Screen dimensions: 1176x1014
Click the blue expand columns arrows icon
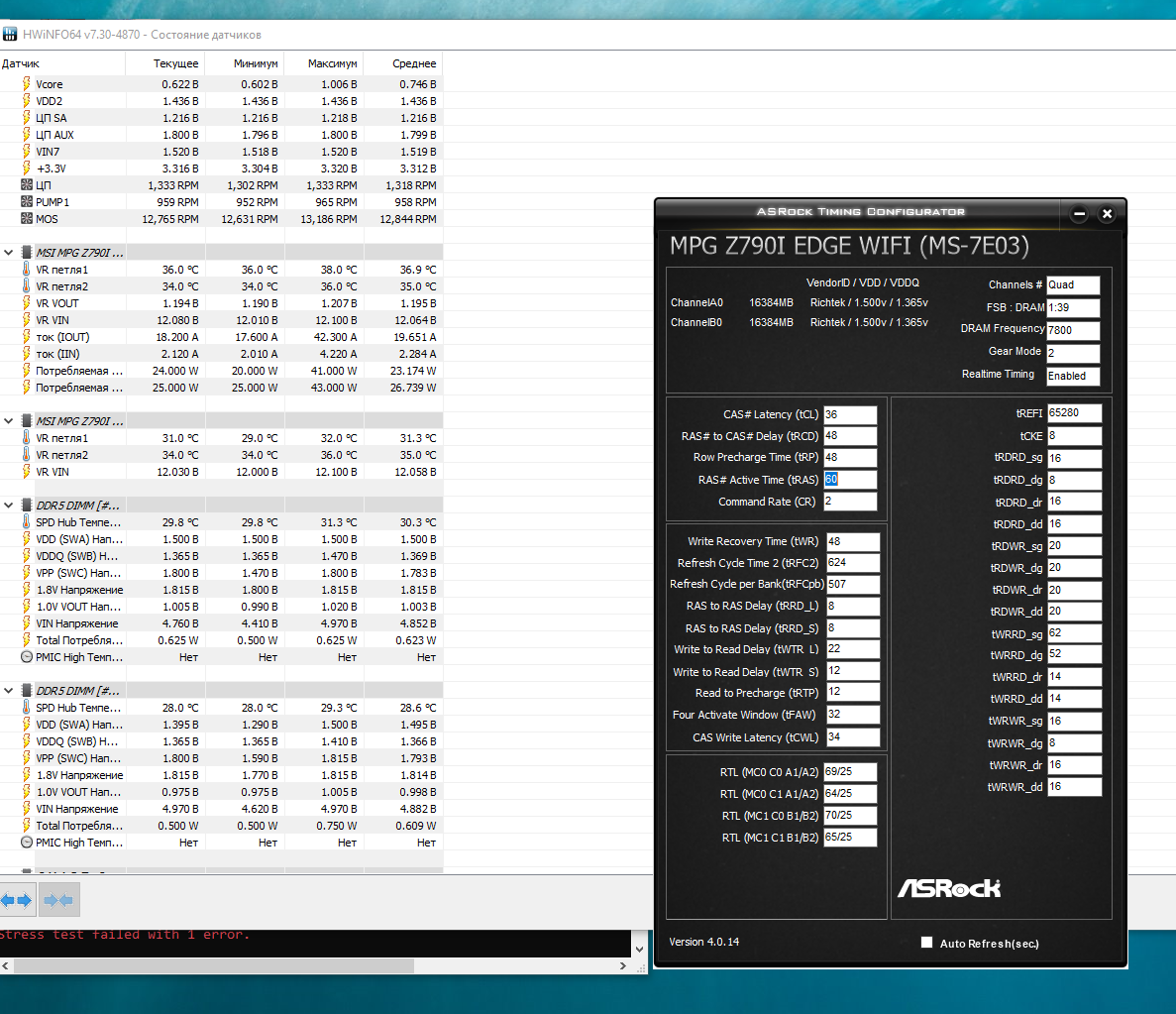(x=17, y=900)
